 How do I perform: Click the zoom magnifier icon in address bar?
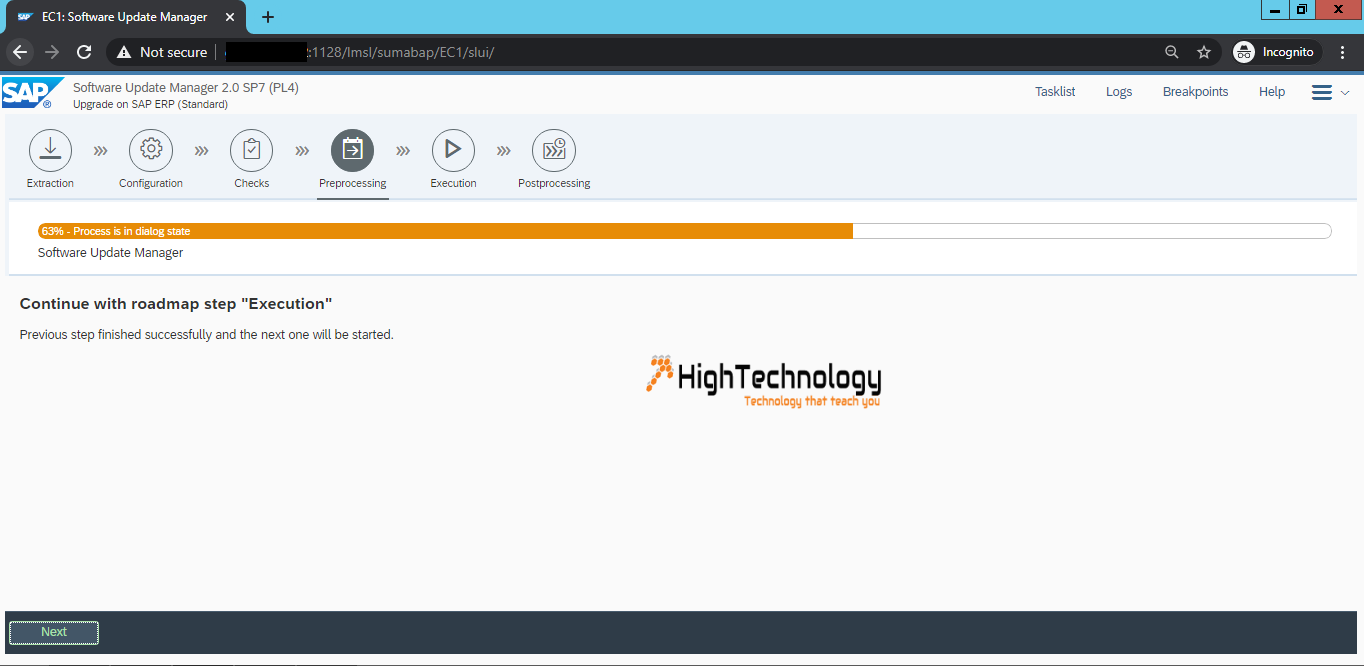(x=1172, y=52)
